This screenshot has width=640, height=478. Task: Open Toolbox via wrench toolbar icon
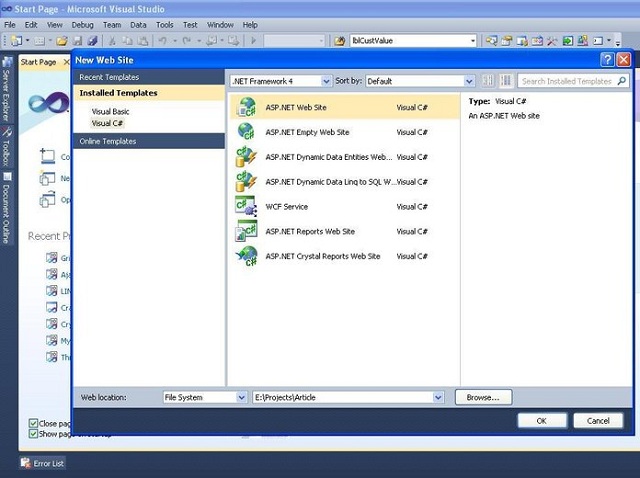tap(552, 40)
